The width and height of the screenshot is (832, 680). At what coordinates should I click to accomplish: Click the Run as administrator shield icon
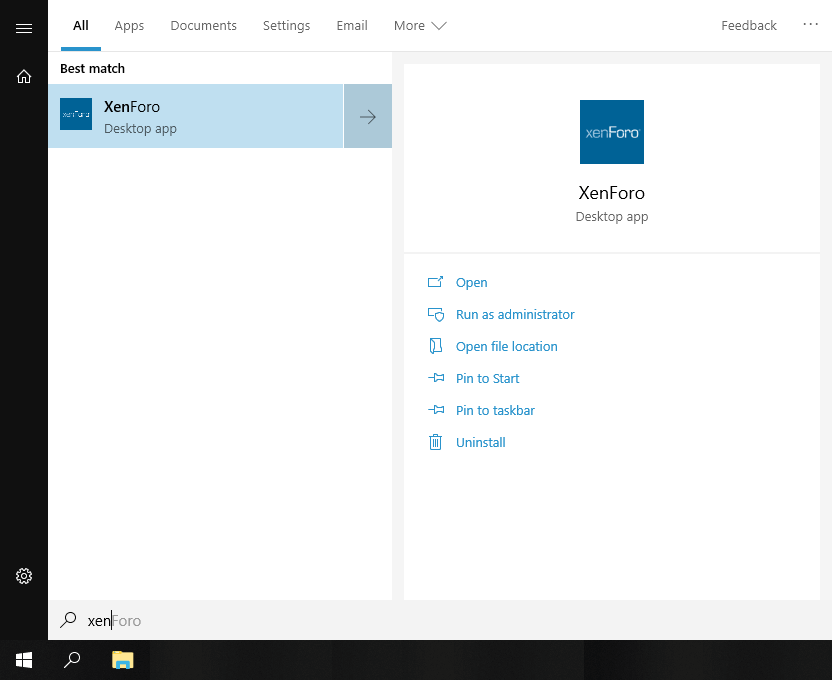coord(436,315)
